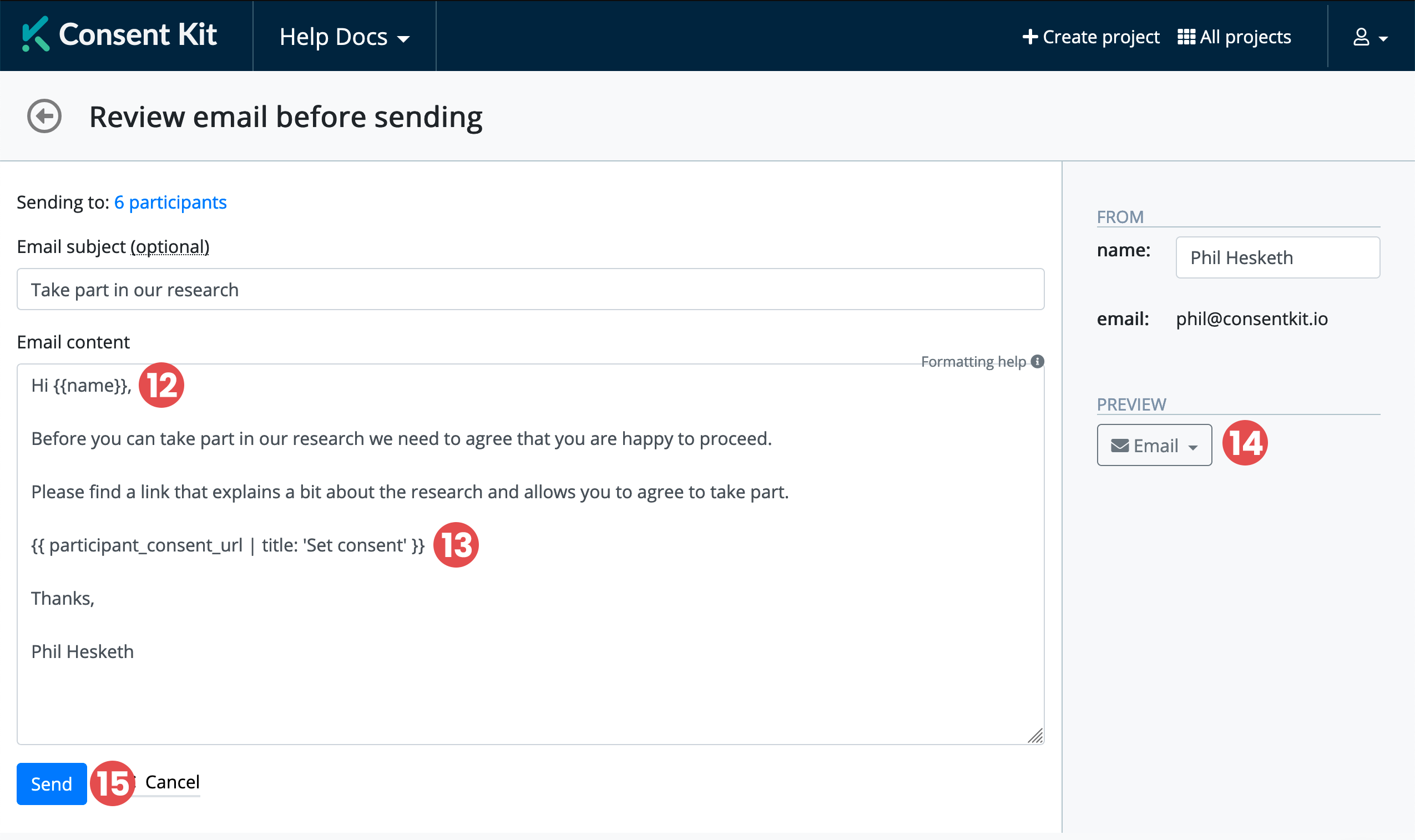Go to All projects
Image resolution: width=1415 pixels, height=840 pixels.
pos(1244,37)
